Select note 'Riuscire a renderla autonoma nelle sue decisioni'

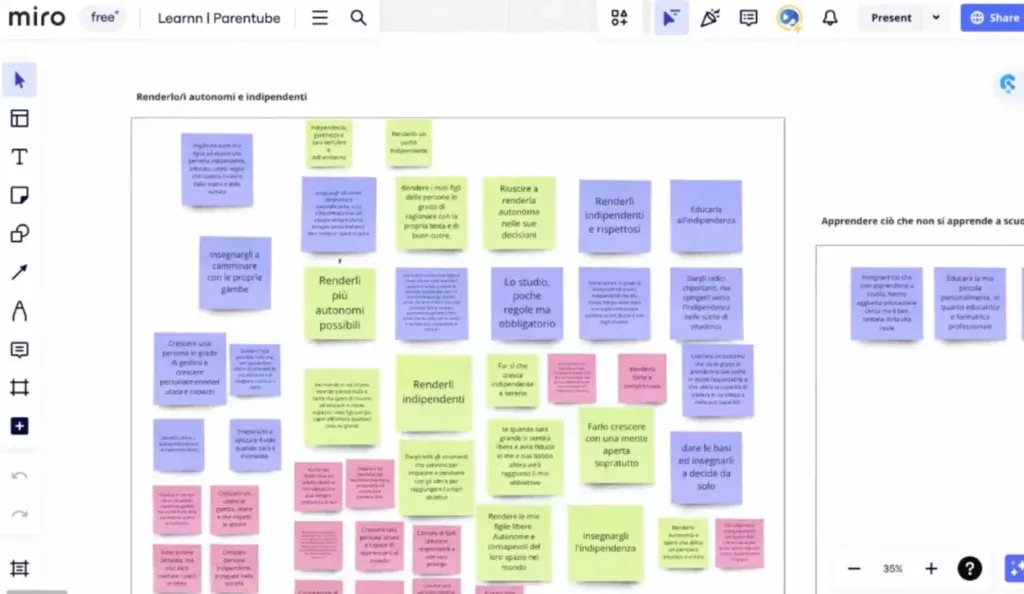pos(519,213)
